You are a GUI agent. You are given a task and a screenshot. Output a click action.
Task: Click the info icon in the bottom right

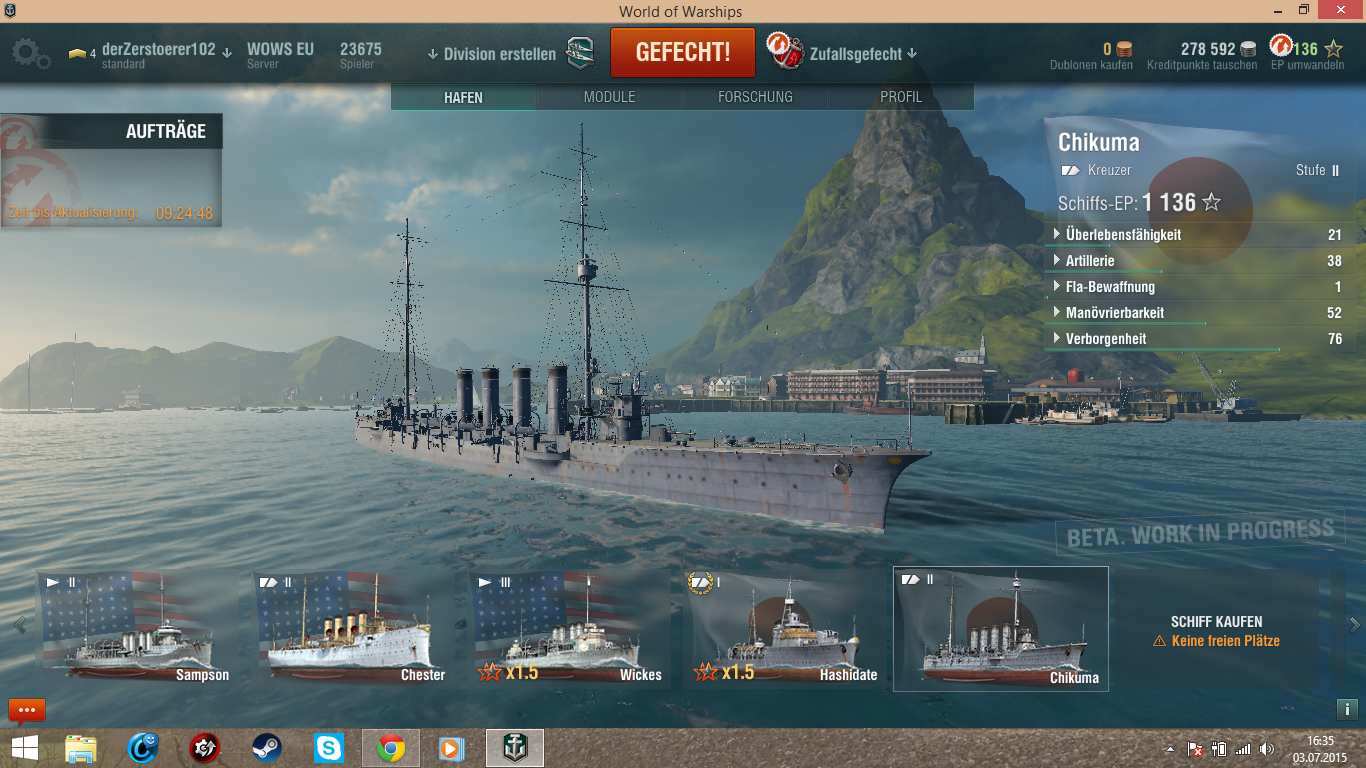[x=1346, y=709]
